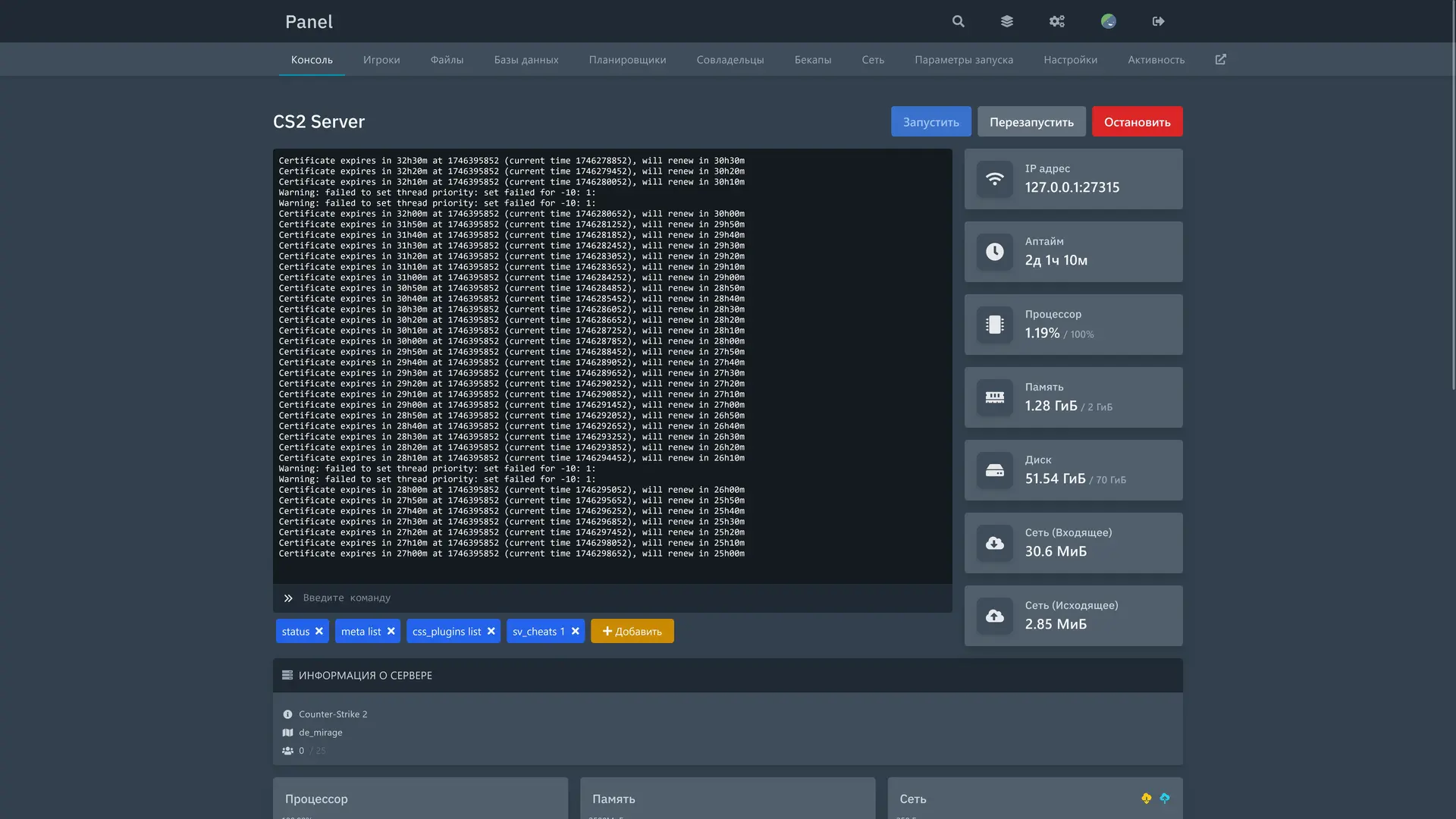Open the Бекапы tab
Image resolution: width=1456 pixels, height=819 pixels.
click(813, 59)
